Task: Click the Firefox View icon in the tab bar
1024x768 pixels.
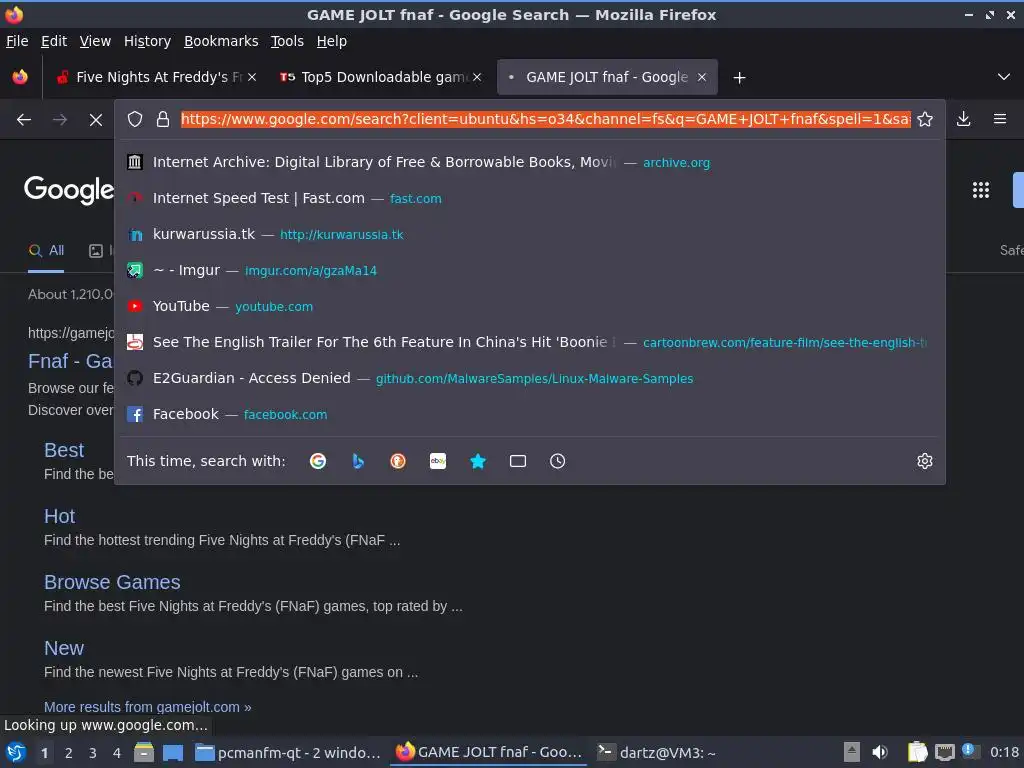Action: click(x=20, y=77)
